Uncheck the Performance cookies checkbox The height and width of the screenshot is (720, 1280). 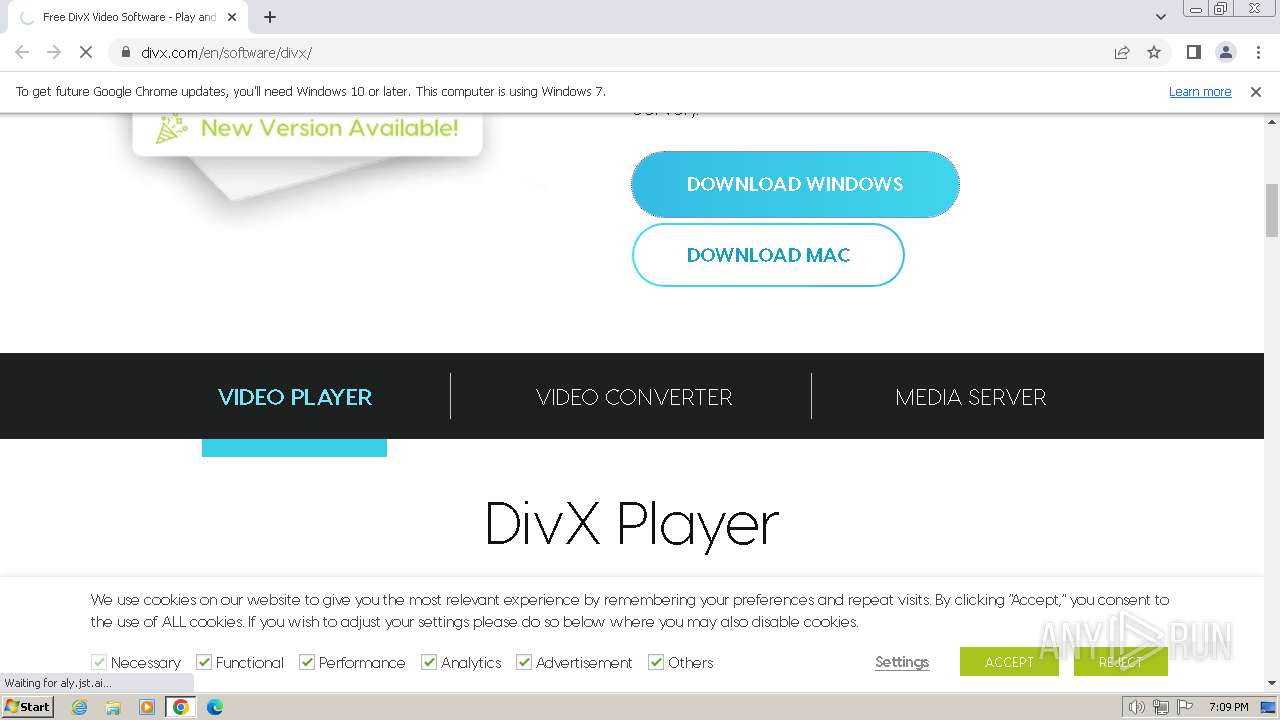point(307,662)
